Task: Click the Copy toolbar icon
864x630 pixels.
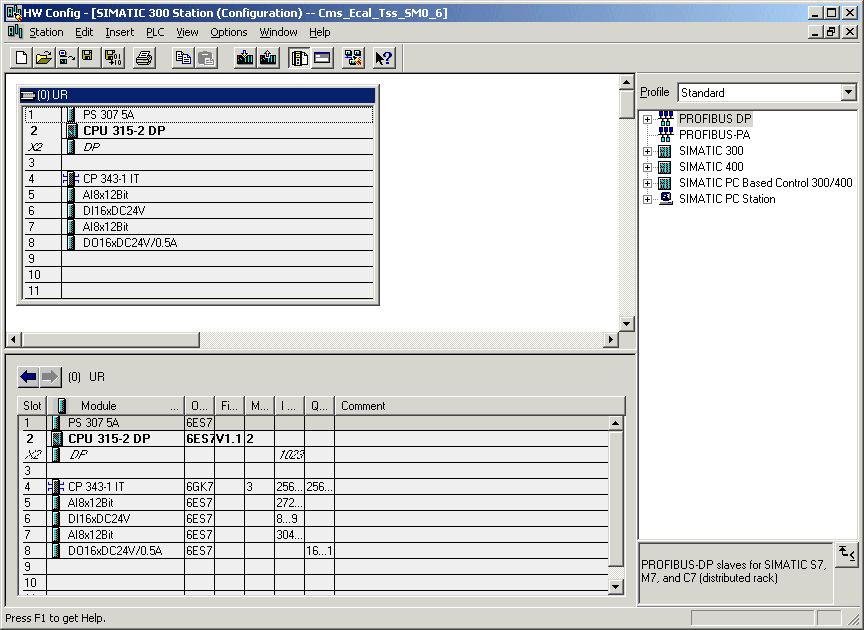Action: (183, 58)
